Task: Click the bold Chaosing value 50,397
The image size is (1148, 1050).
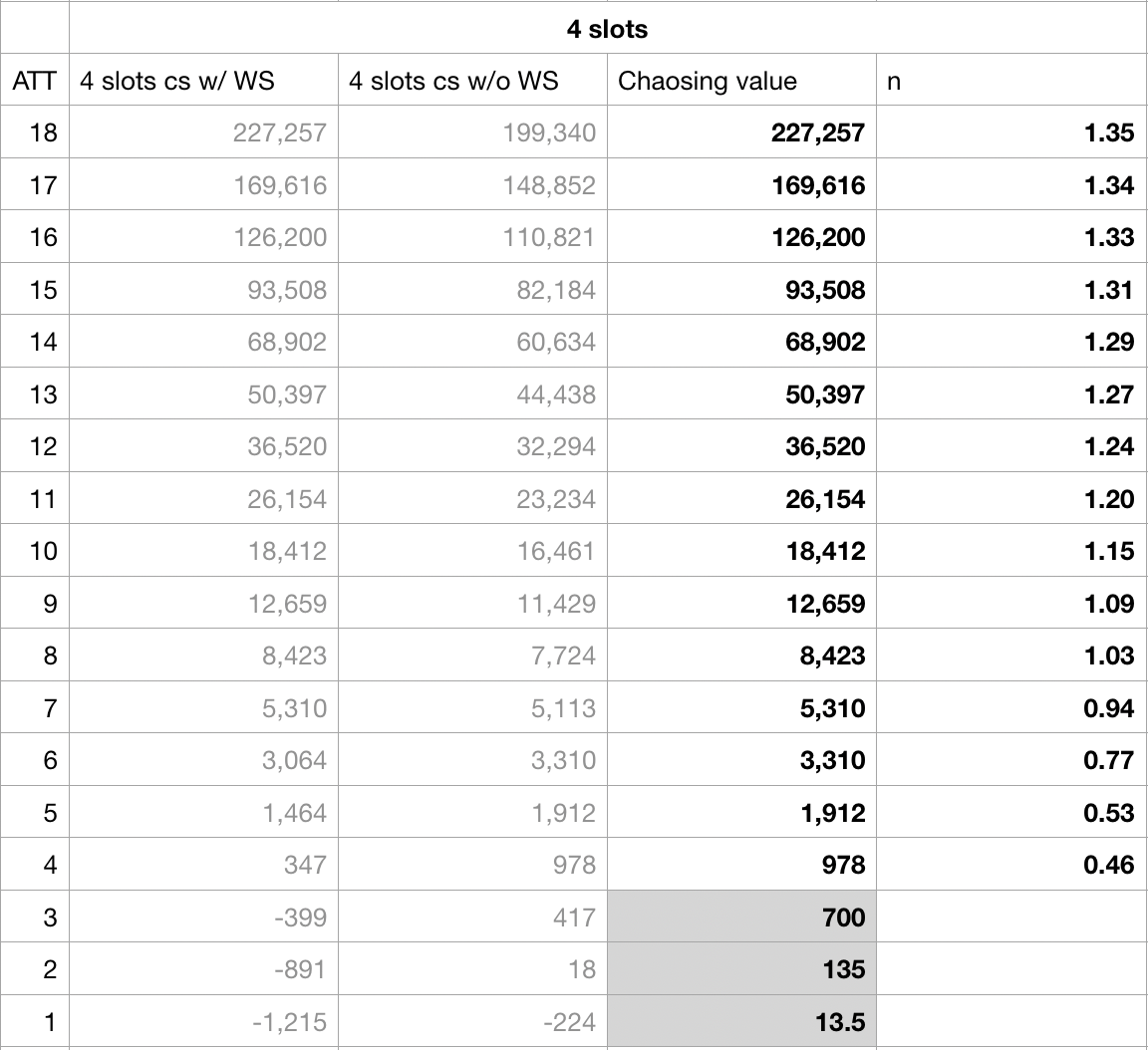Action: [741, 394]
